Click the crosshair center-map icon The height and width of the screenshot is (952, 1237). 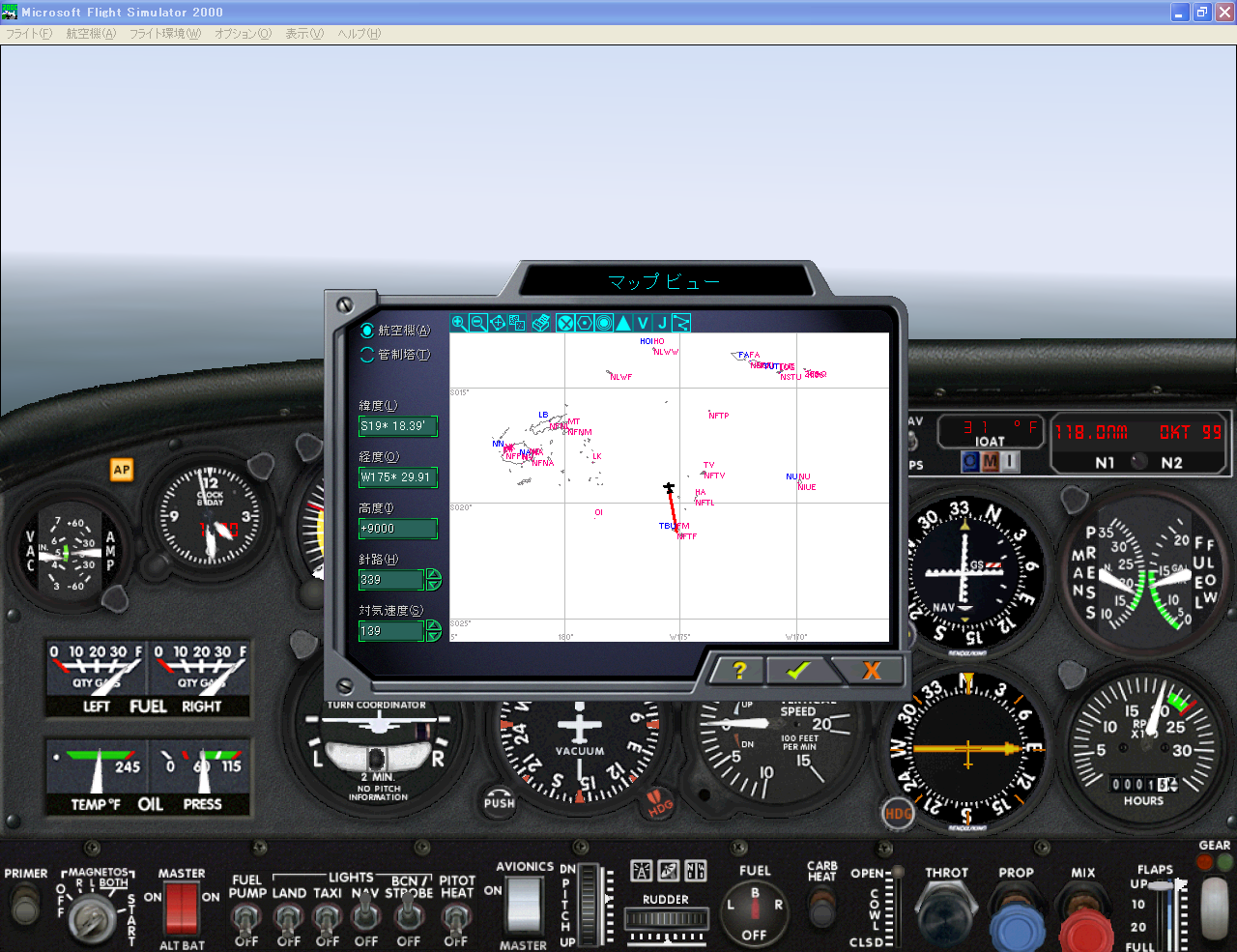(498, 323)
